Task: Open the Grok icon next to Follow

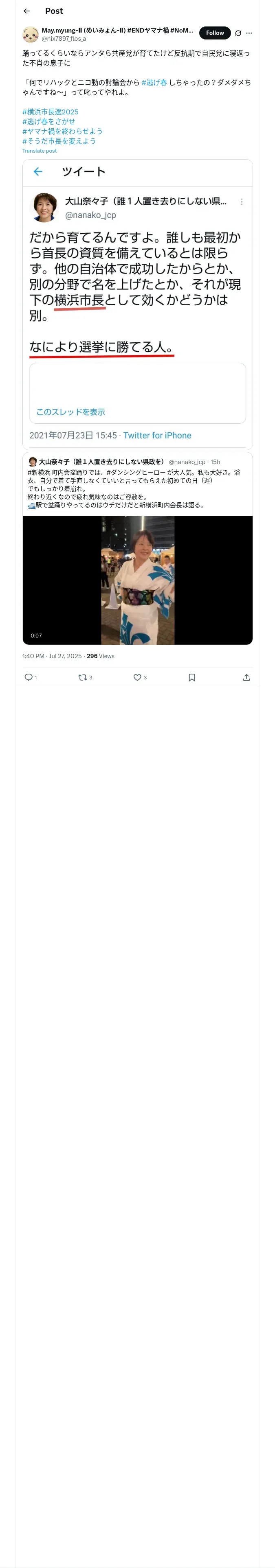Action: 238,33
